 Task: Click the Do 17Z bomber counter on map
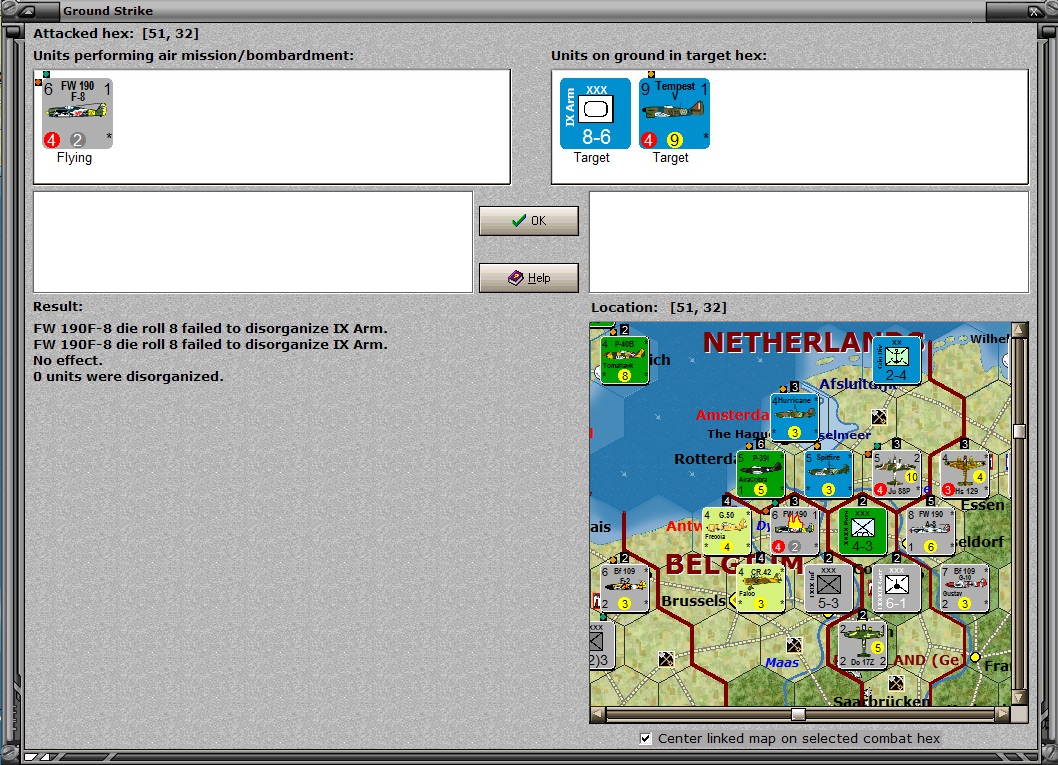click(862, 646)
